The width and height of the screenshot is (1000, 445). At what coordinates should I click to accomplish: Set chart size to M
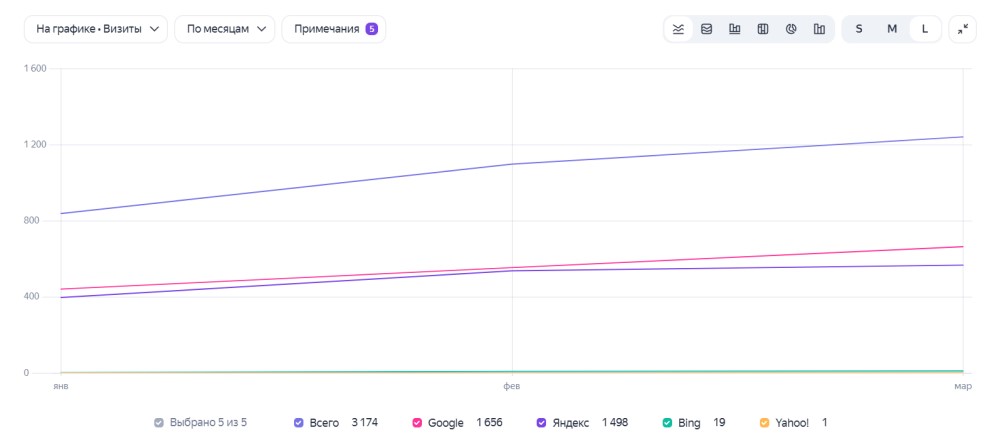[892, 29]
